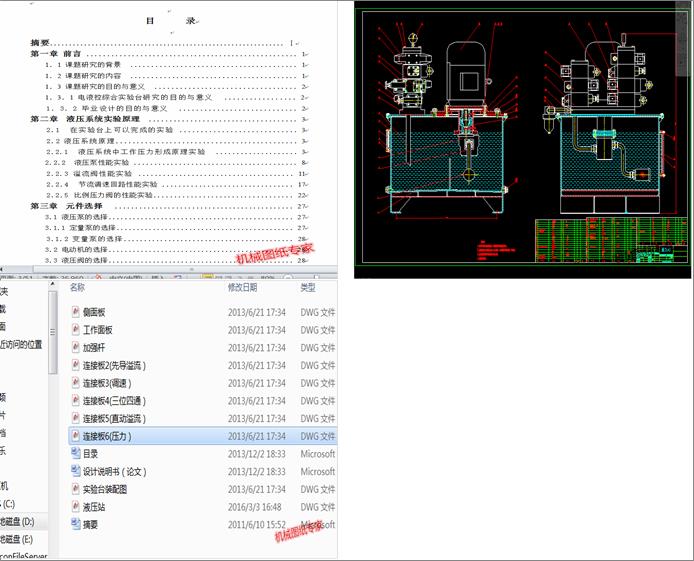Sort files by the 类型 column header
694x561 pixels.
(x=308, y=287)
